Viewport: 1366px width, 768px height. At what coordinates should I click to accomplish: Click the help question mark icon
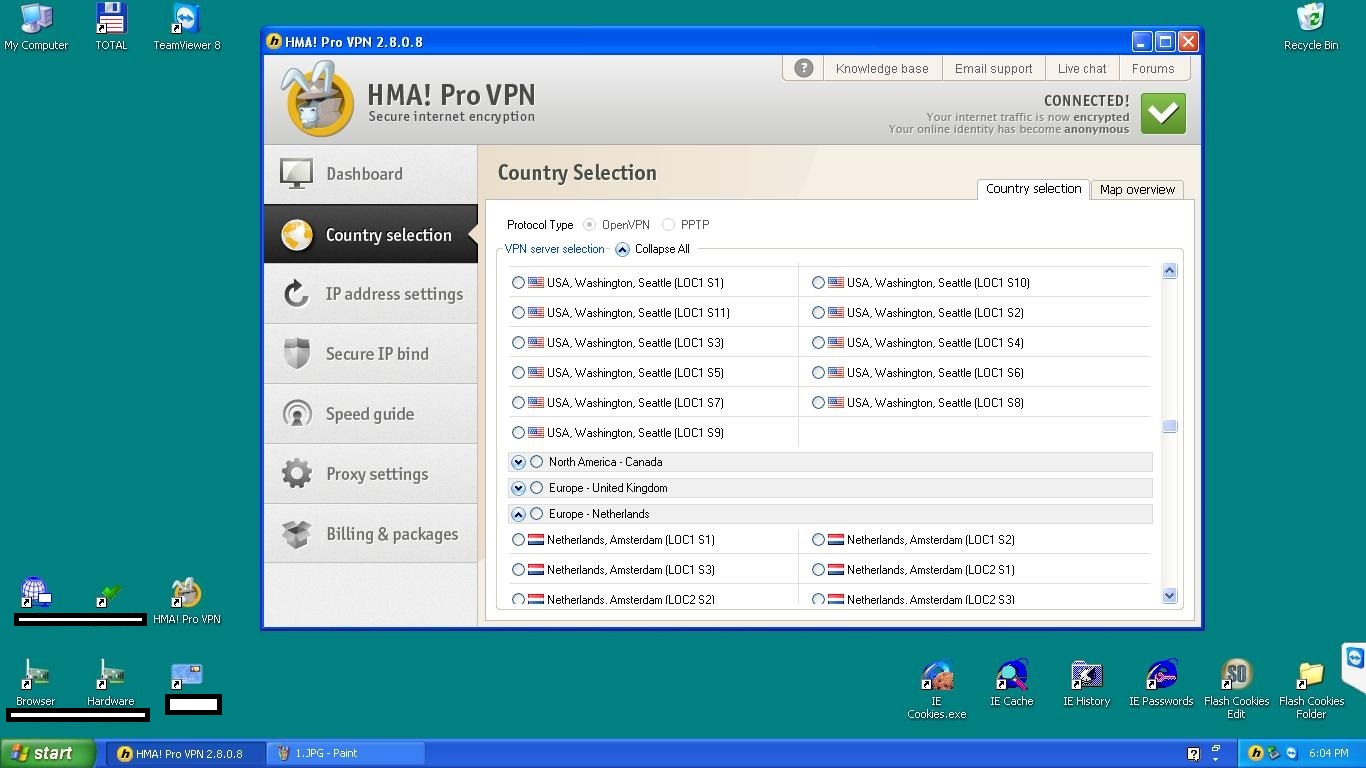pos(803,68)
